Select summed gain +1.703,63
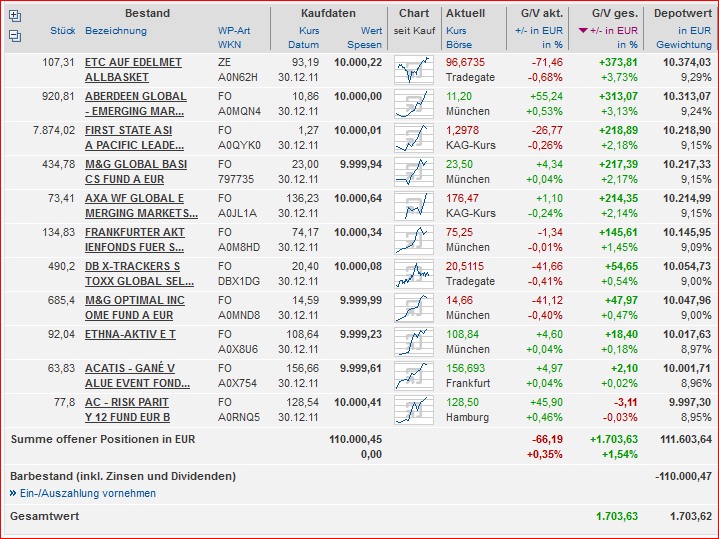Screen dimensions: 719x539 614,439
